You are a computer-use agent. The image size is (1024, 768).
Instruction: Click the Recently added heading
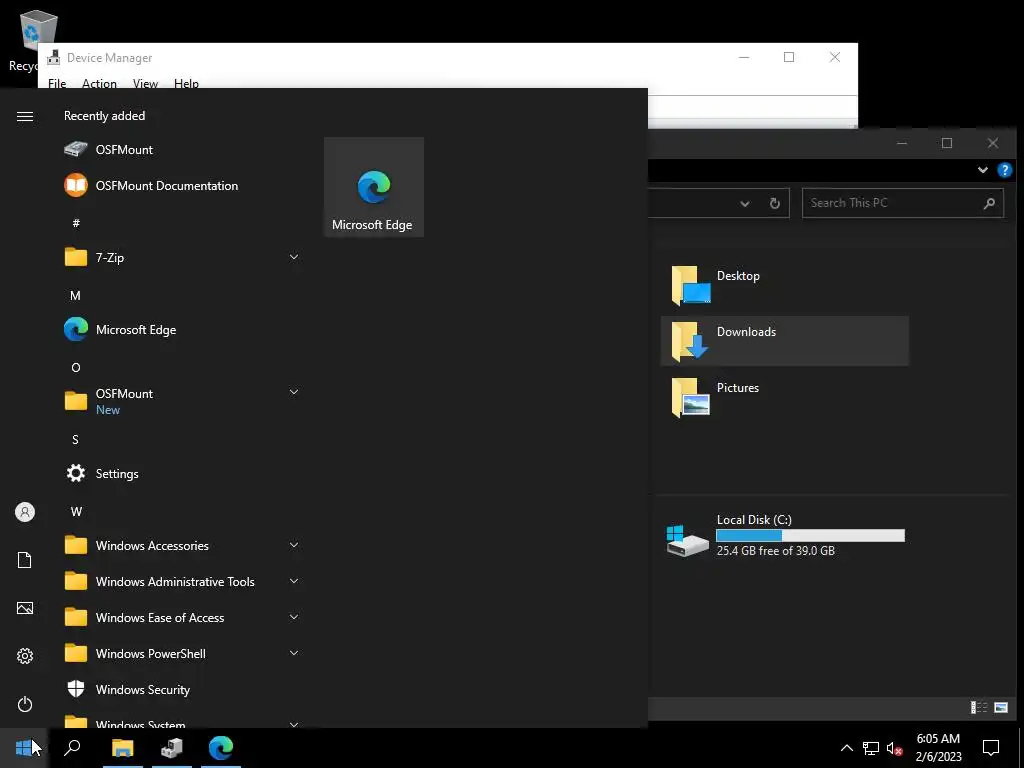[x=104, y=116]
